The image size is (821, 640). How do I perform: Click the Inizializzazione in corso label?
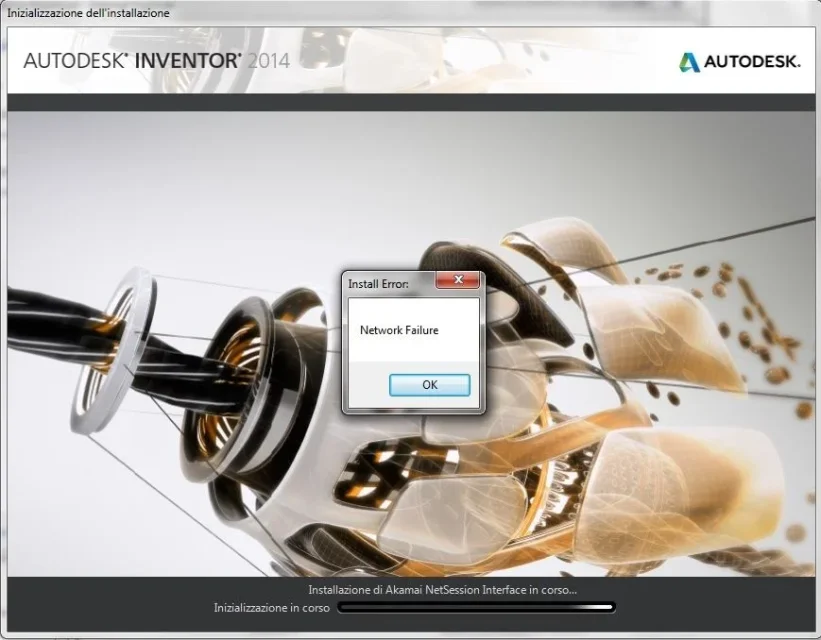(272, 608)
